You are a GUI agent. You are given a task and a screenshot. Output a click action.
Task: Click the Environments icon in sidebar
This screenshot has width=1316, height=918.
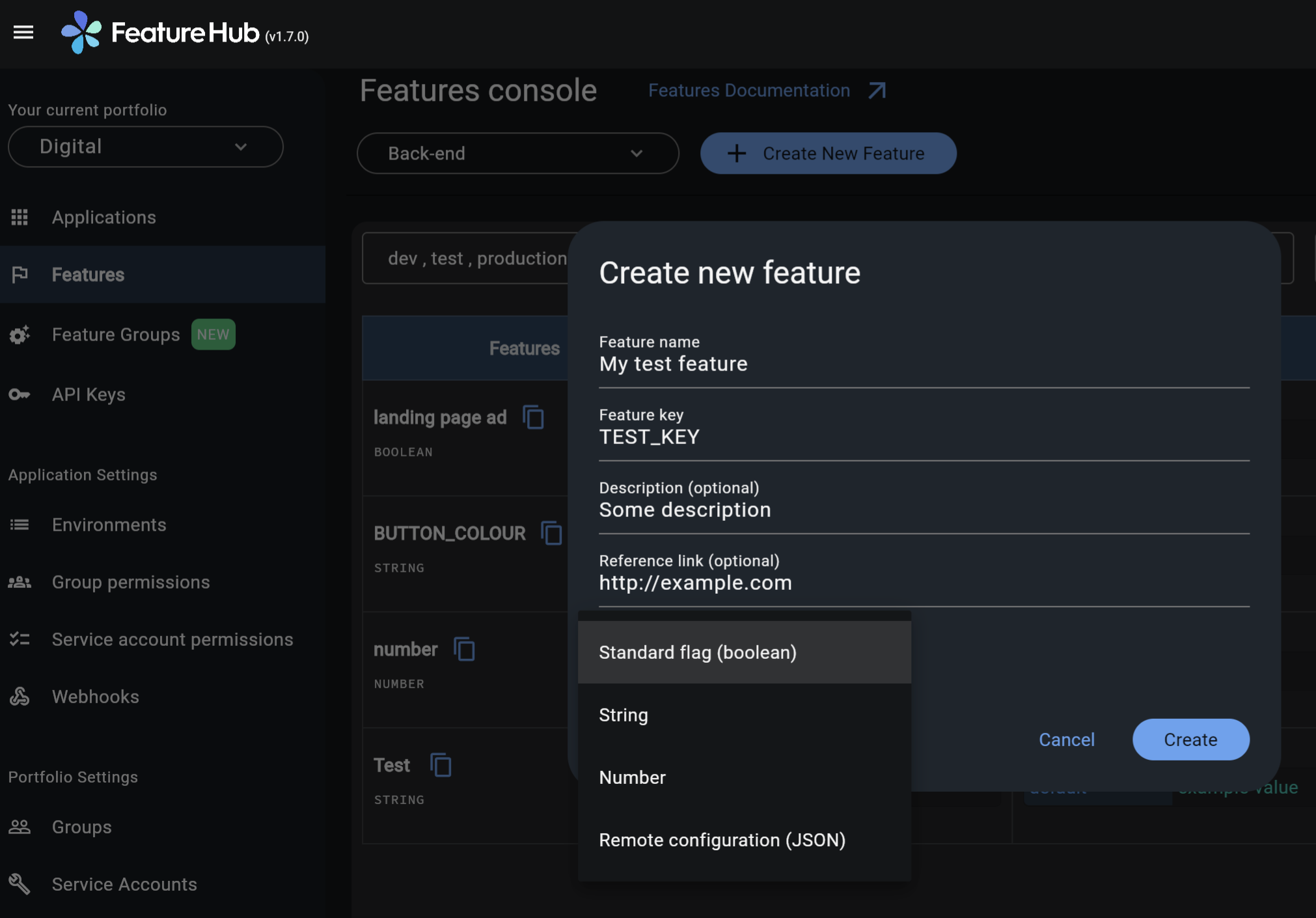pos(20,524)
